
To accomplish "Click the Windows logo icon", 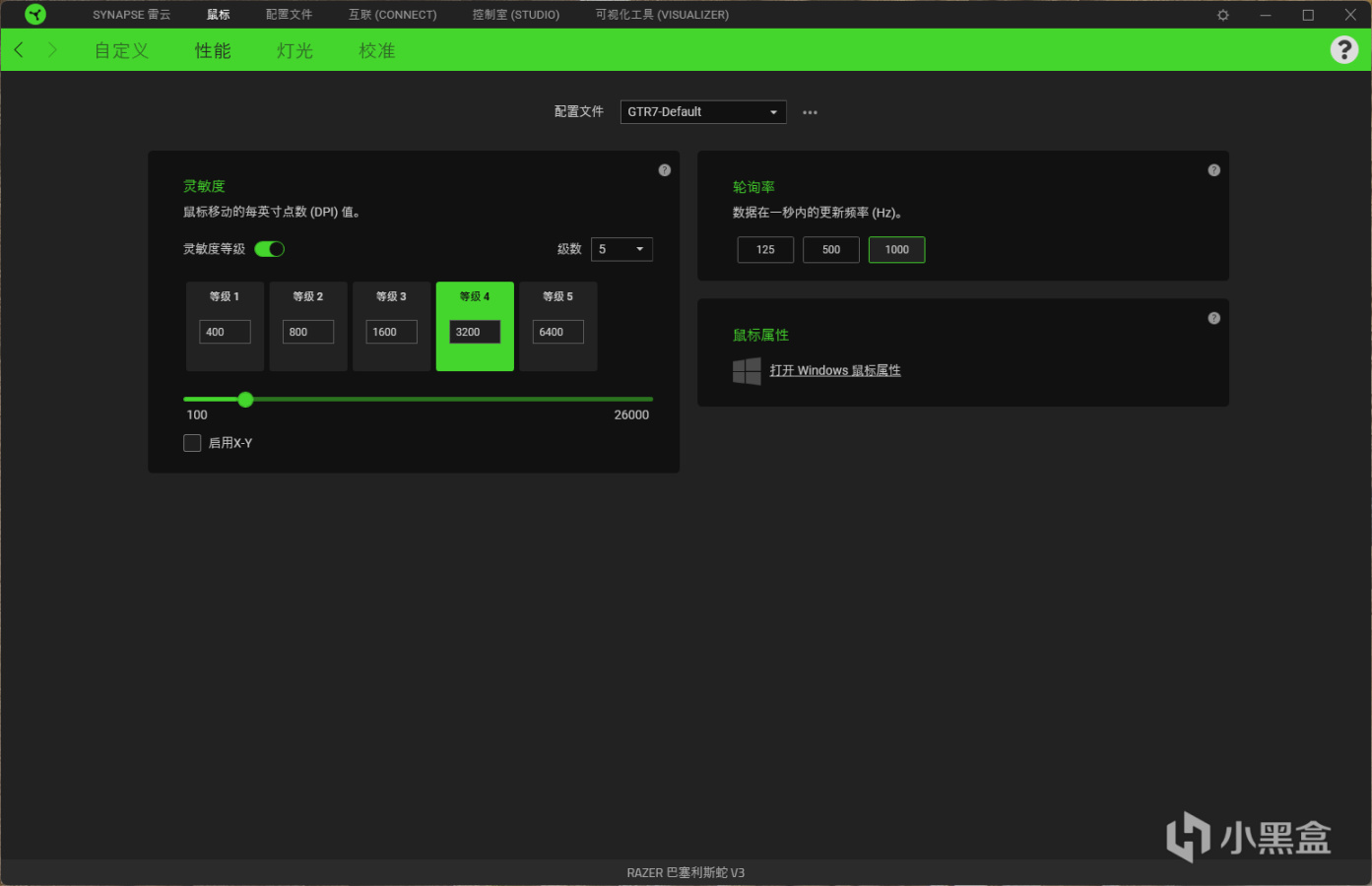I will coord(747,371).
